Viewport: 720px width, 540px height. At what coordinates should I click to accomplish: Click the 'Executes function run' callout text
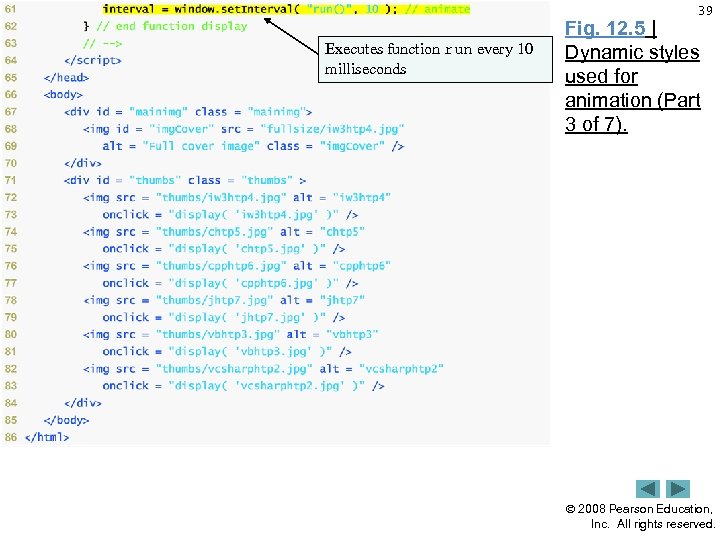[429, 59]
